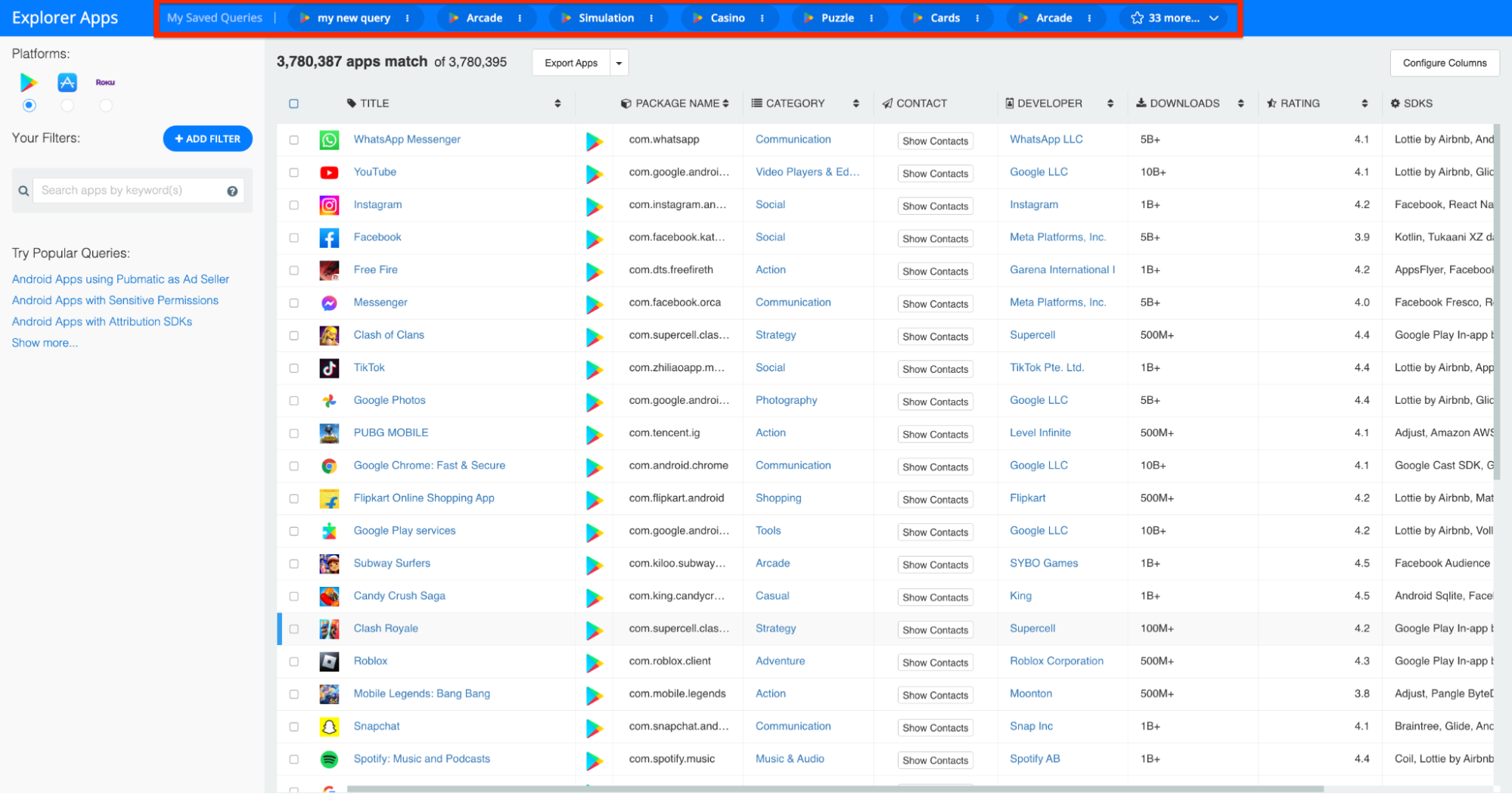1512x794 pixels.
Task: Click the horizontal scrollbar under the table
Action: point(835,789)
